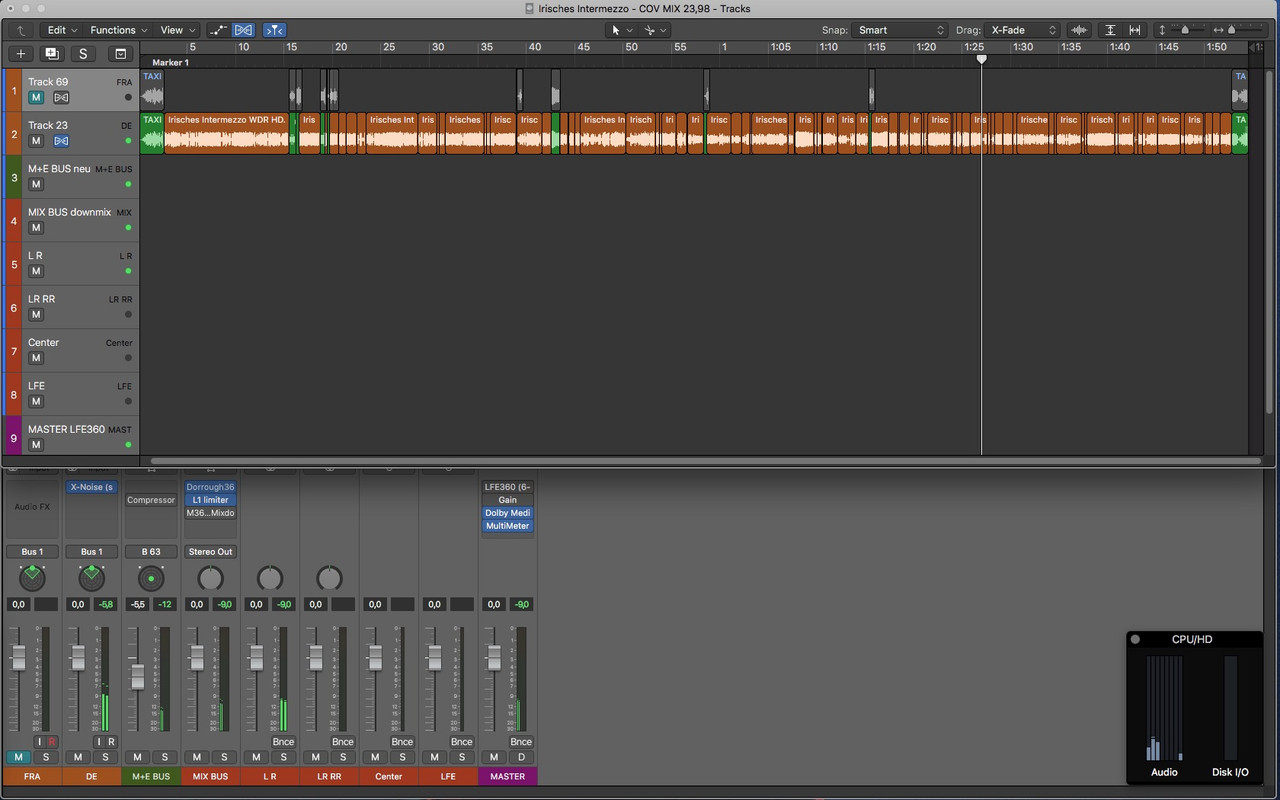Screen dimensions: 1280x800
Task: Open the FRA channel output slot Bus 1
Action: (32, 551)
